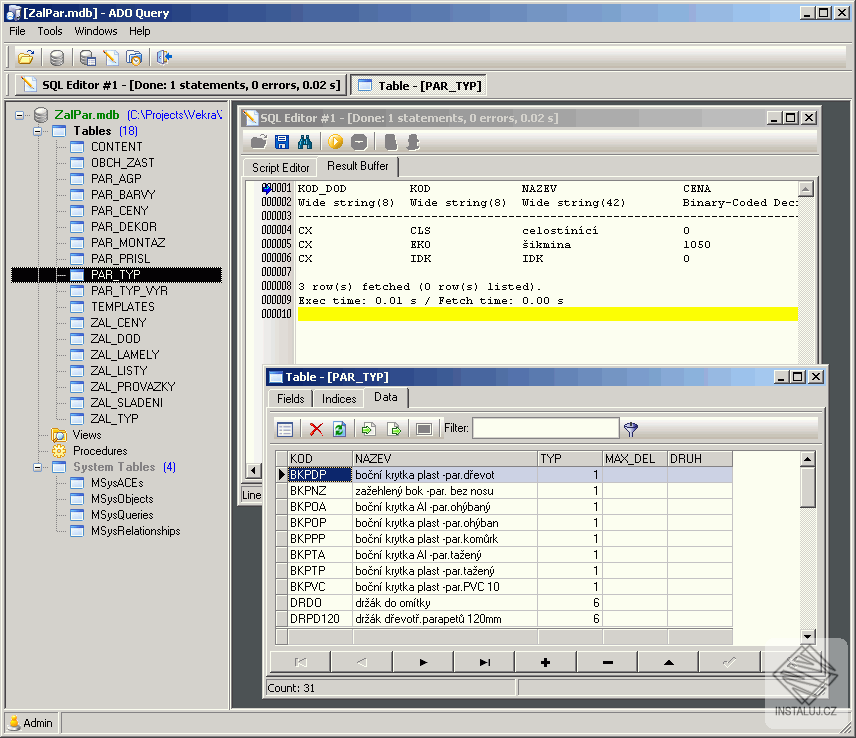Click the database connection icon on main toolbar
This screenshot has width=856, height=738.
(58, 57)
